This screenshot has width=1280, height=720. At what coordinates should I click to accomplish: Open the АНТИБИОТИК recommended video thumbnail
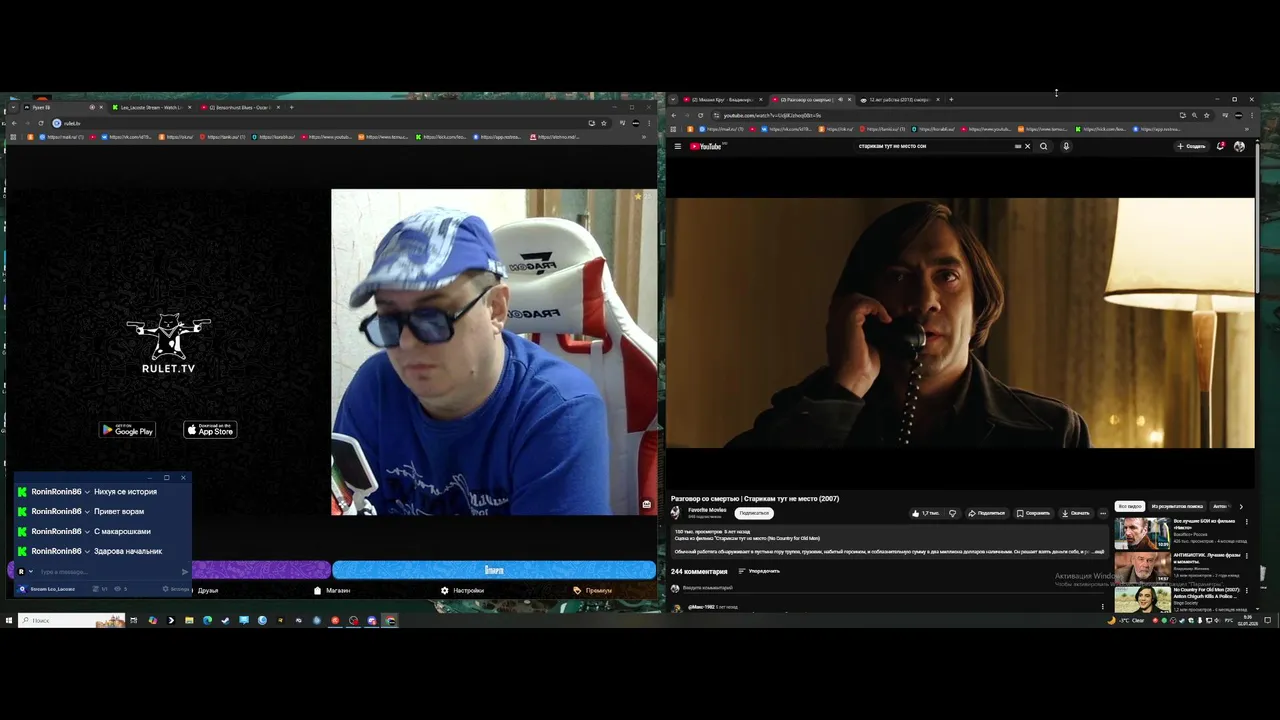pyautogui.click(x=1142, y=567)
